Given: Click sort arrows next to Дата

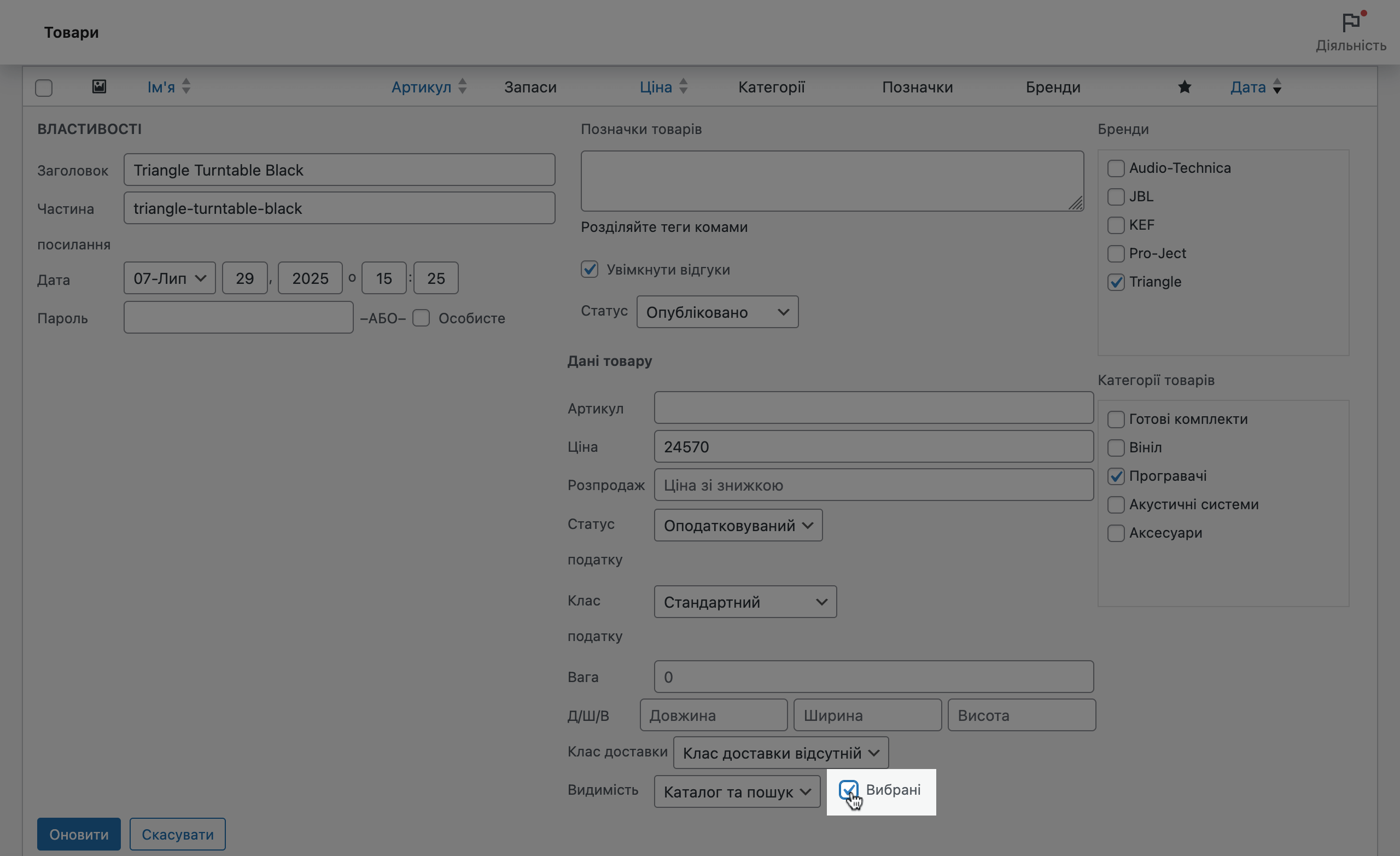Looking at the screenshot, I should 1277,87.
